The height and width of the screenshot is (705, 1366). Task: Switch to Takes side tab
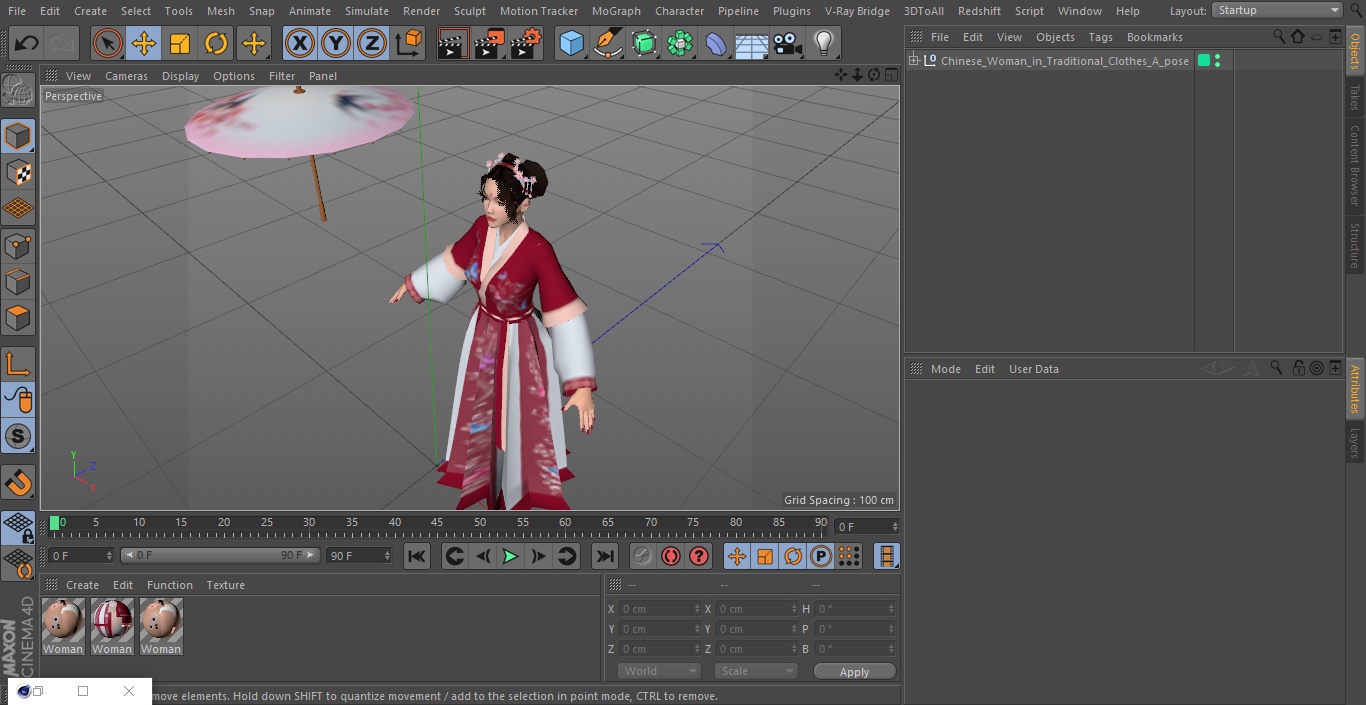(1355, 97)
